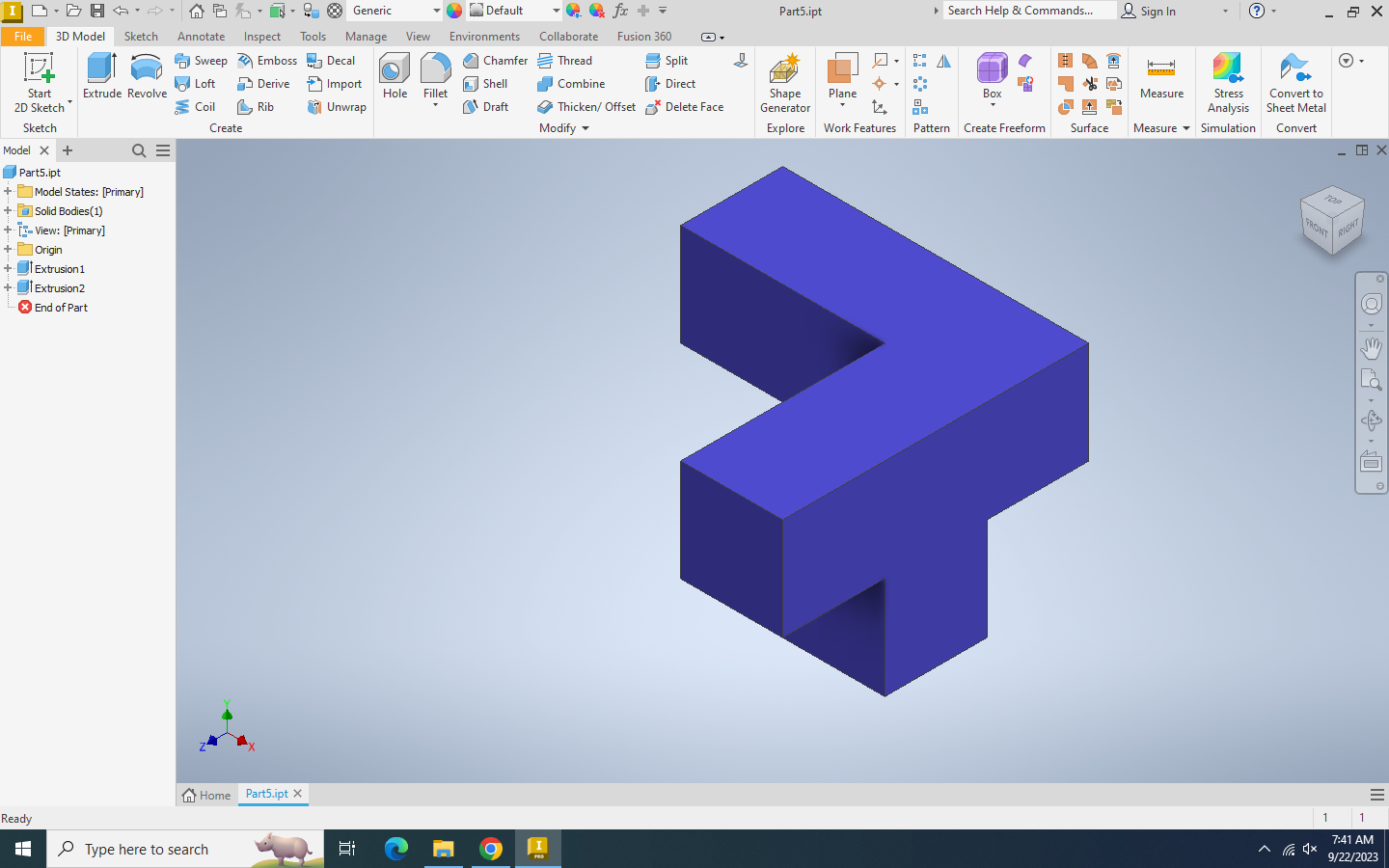Click the appearance color wheel swatch
1389x868 pixels.
pyautogui.click(x=454, y=11)
